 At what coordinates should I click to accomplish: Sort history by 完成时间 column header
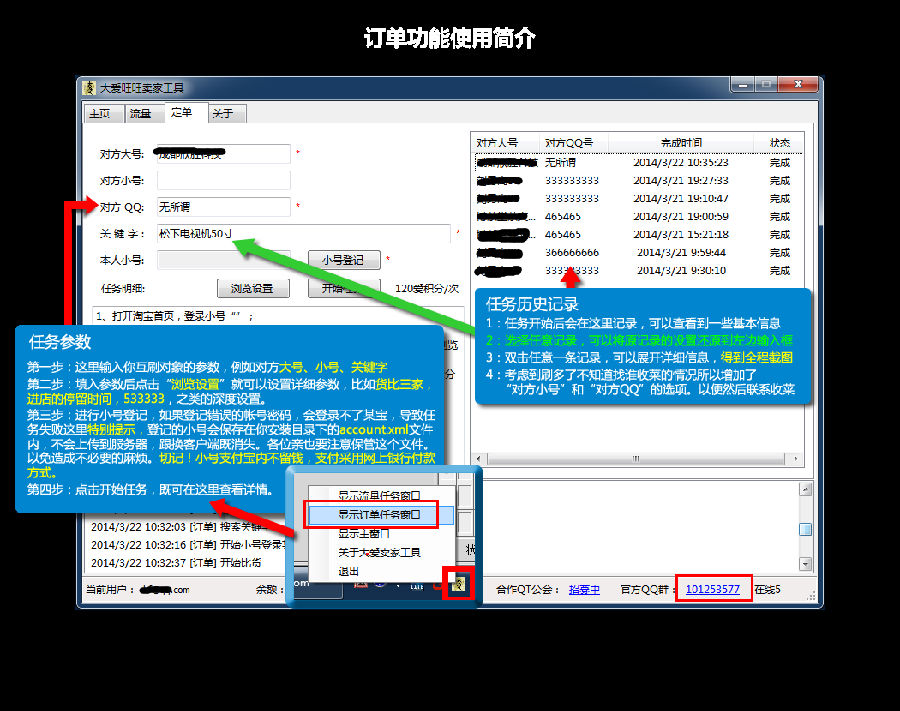click(x=681, y=143)
